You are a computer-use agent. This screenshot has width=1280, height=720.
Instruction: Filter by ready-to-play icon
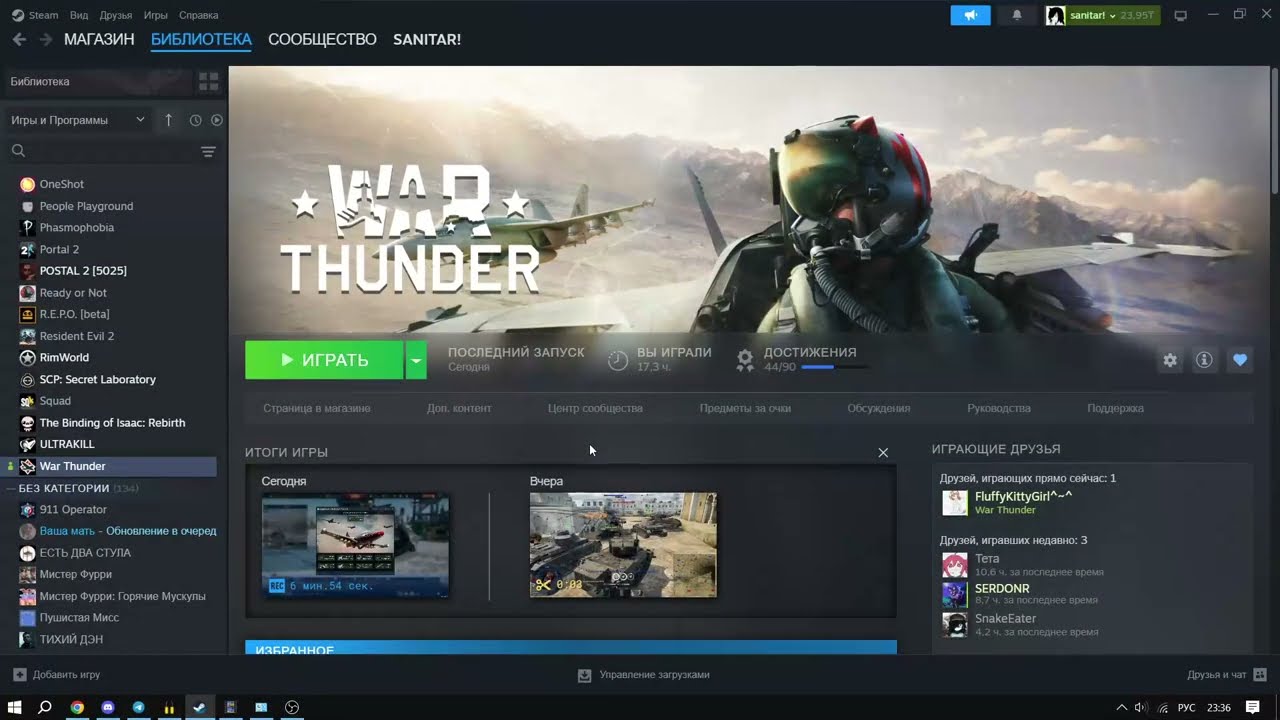[x=216, y=120]
